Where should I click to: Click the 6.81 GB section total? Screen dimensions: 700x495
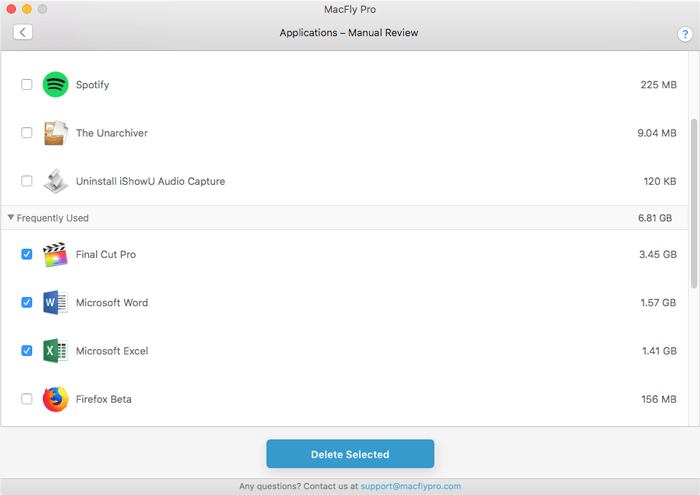[x=655, y=218]
